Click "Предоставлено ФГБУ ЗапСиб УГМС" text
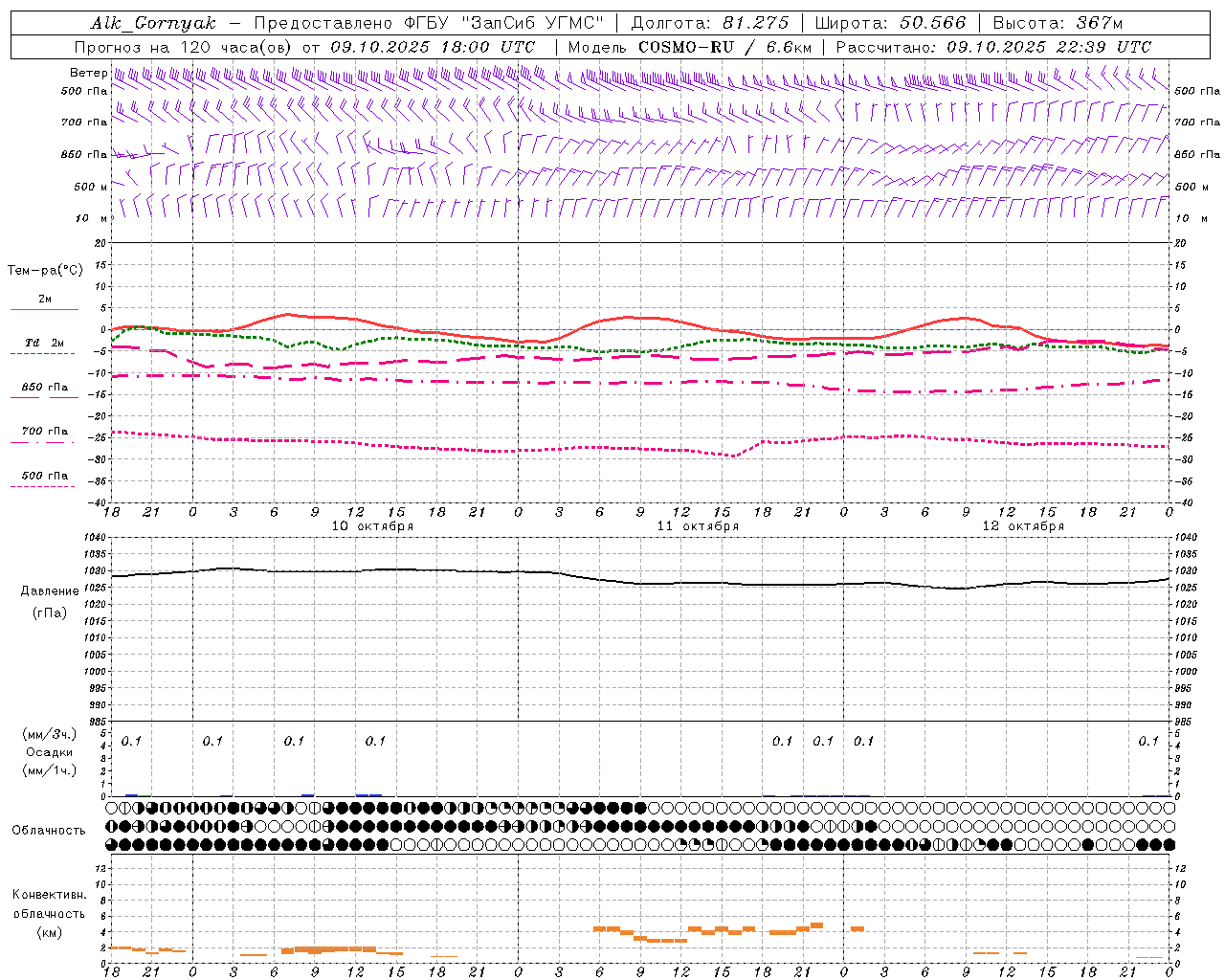Screen dimensions: 1225x980 [x=430, y=23]
